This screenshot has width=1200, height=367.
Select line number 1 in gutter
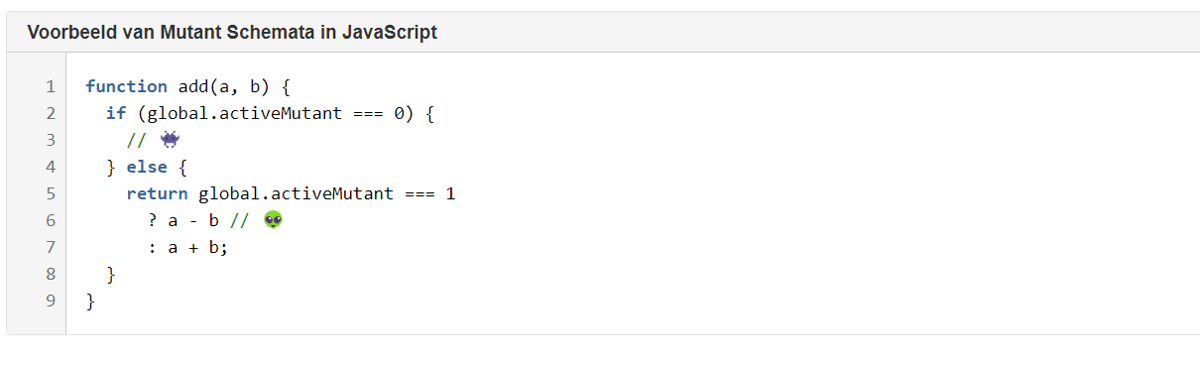click(x=50, y=87)
